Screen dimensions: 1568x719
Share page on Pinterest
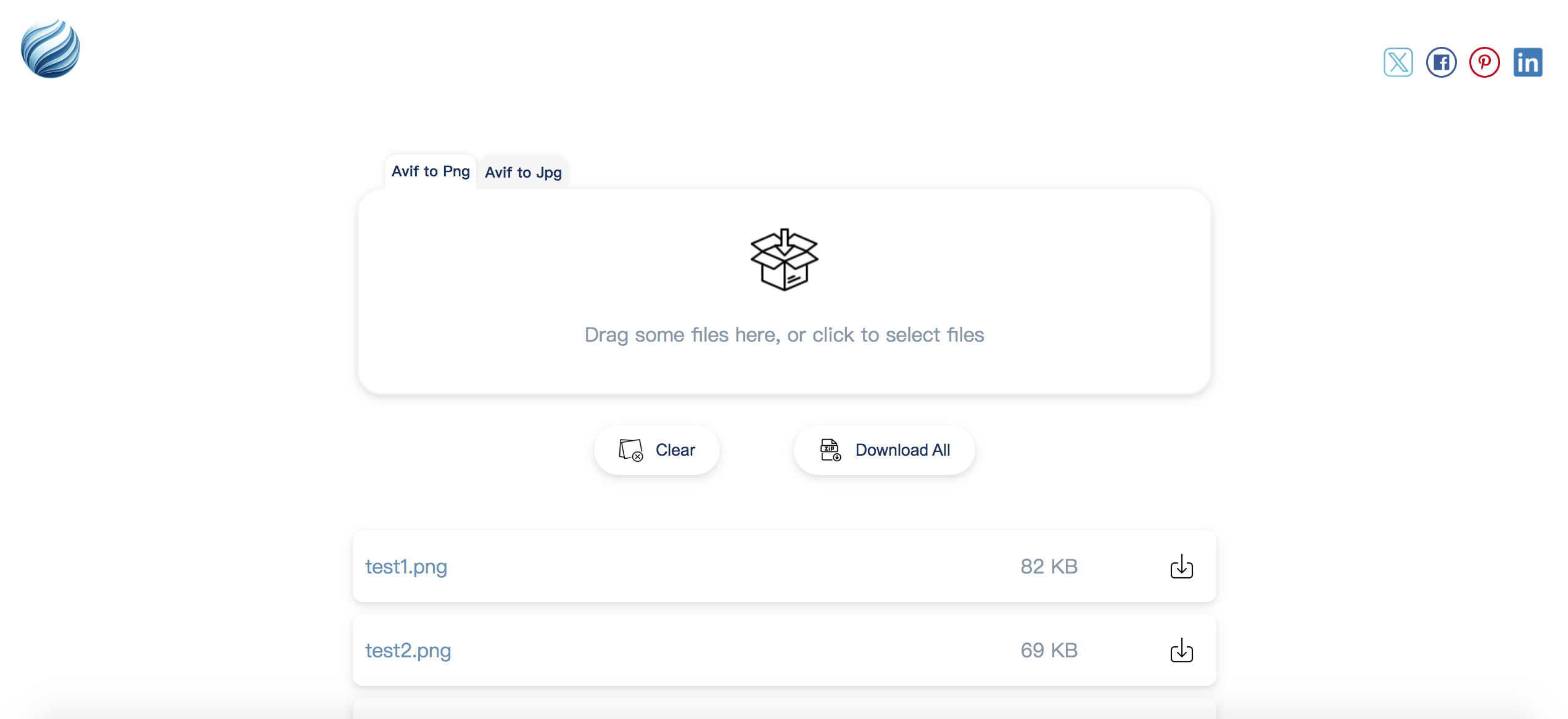click(1484, 62)
